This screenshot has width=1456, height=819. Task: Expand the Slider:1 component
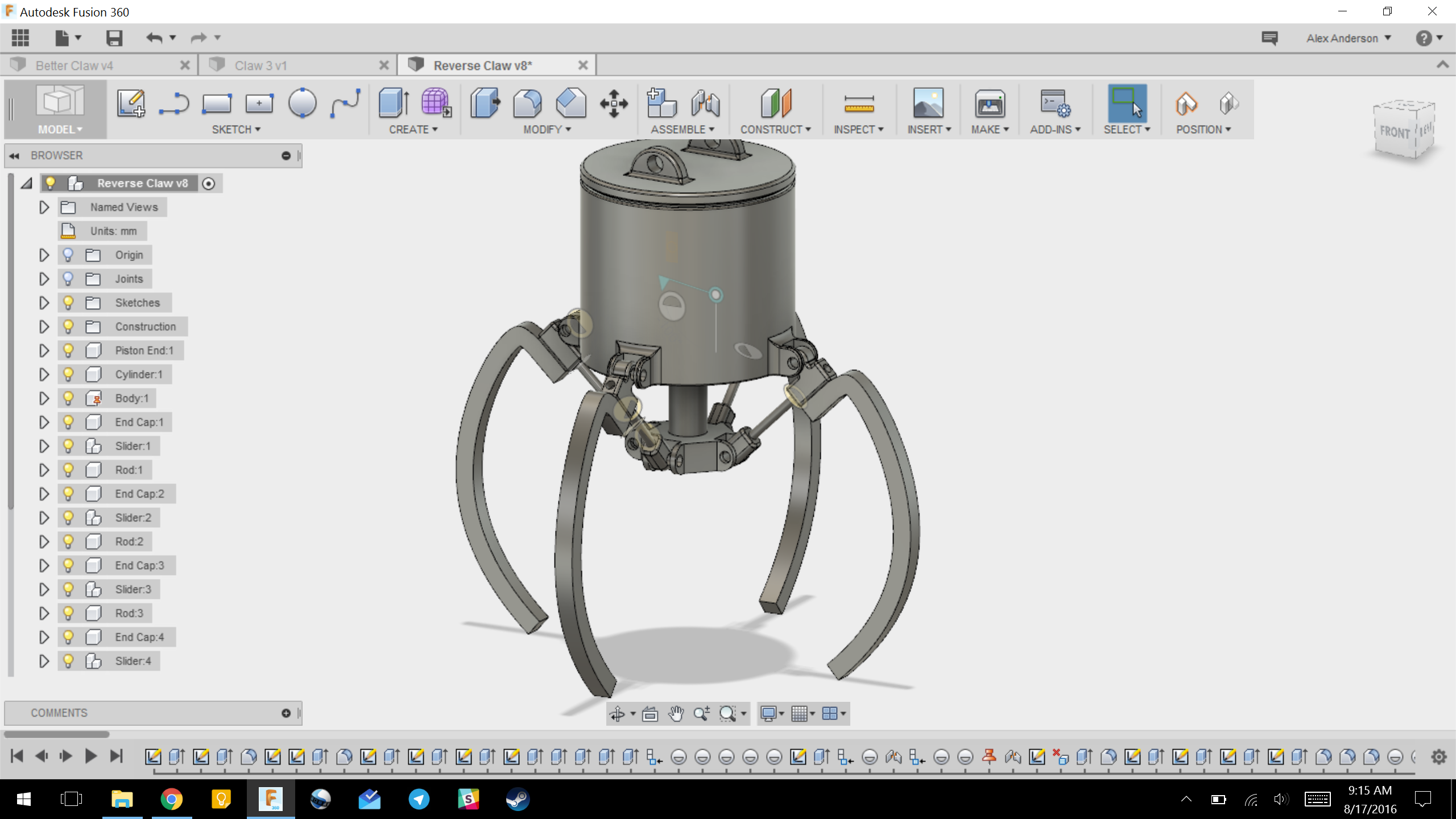44,446
